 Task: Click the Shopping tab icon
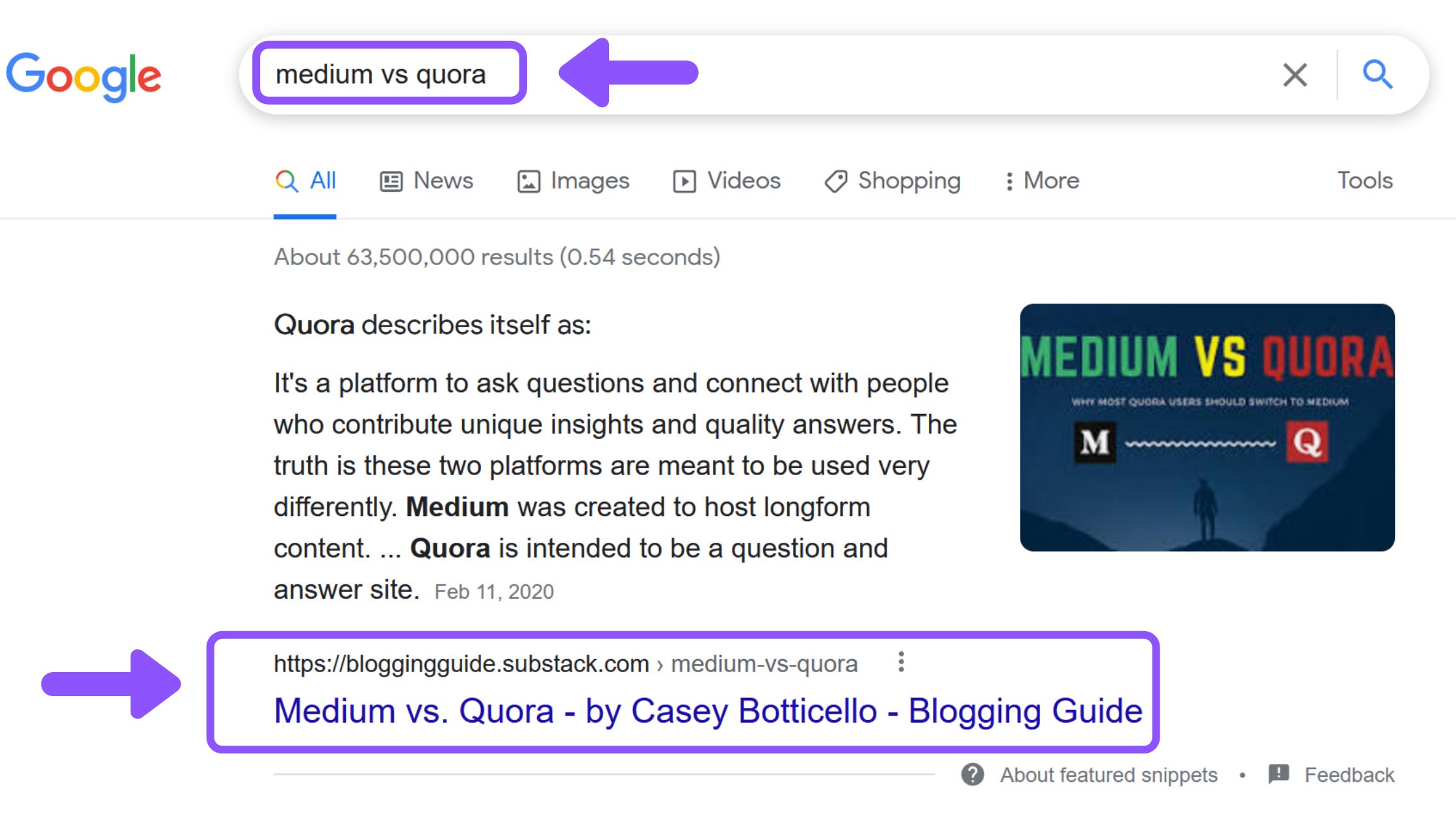pyautogui.click(x=834, y=181)
